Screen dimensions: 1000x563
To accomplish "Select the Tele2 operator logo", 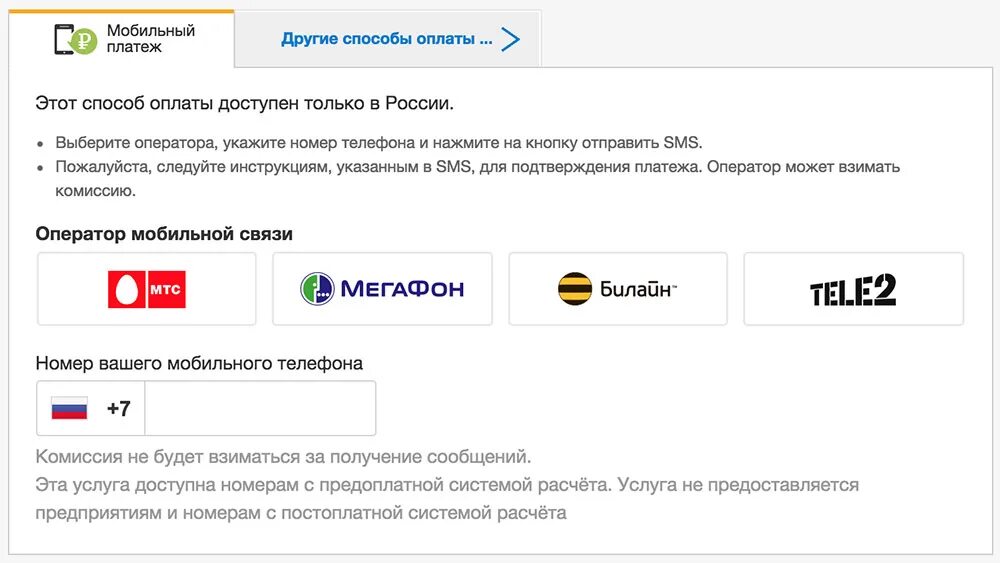I will (x=853, y=290).
